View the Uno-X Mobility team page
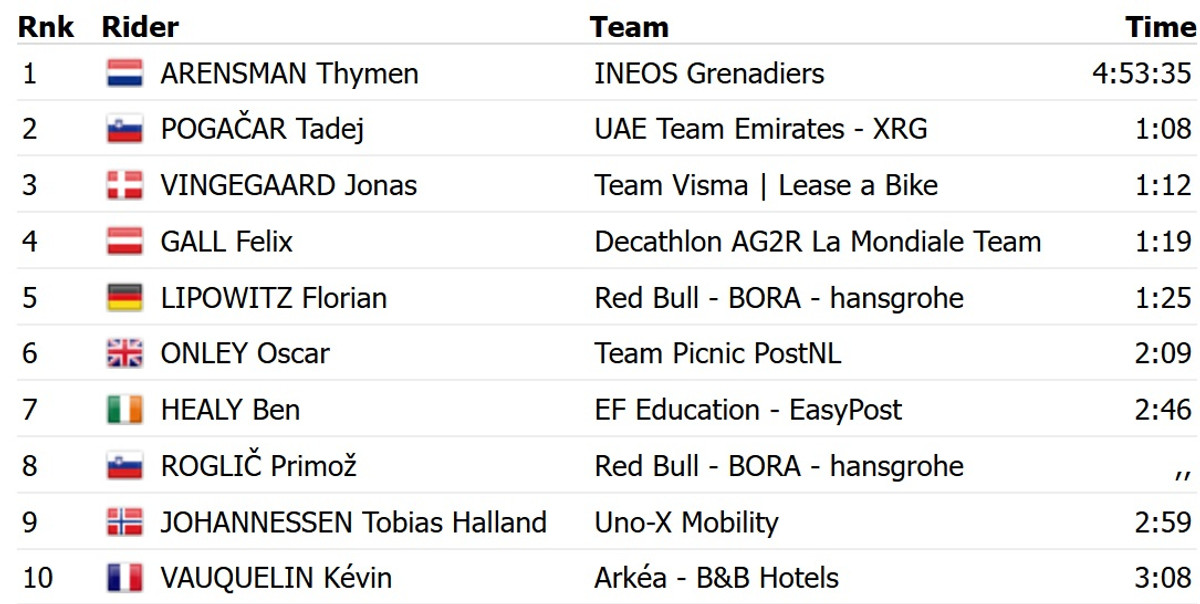The image size is (1200, 604). tap(686, 522)
